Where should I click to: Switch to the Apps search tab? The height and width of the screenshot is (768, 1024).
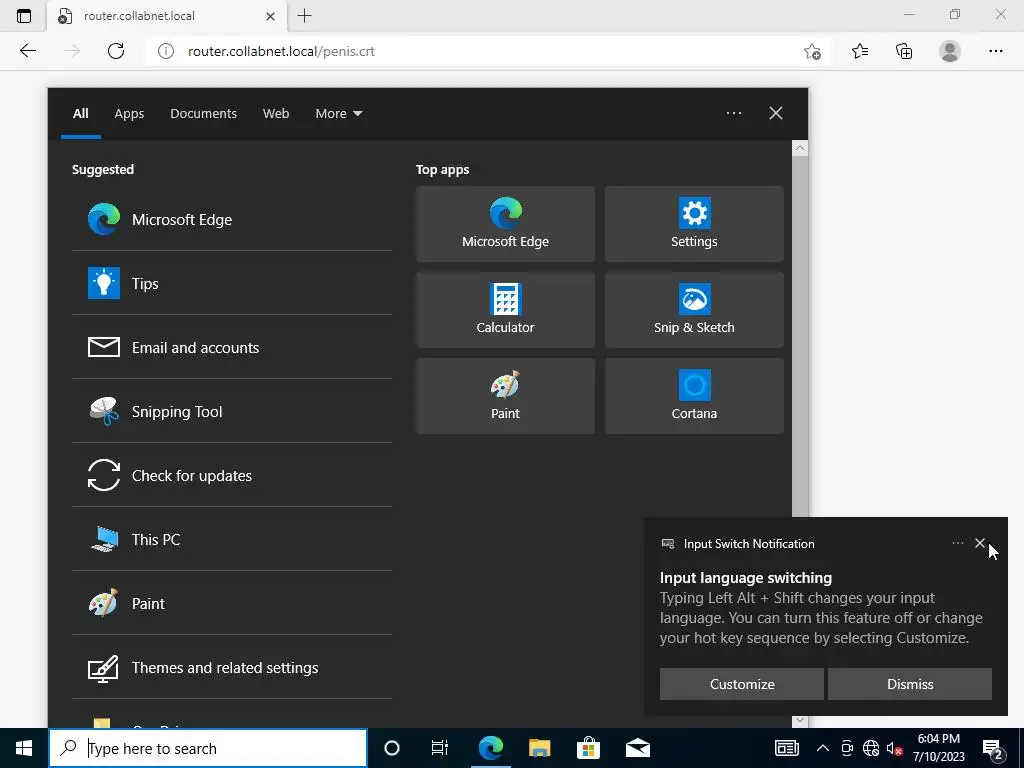129,114
